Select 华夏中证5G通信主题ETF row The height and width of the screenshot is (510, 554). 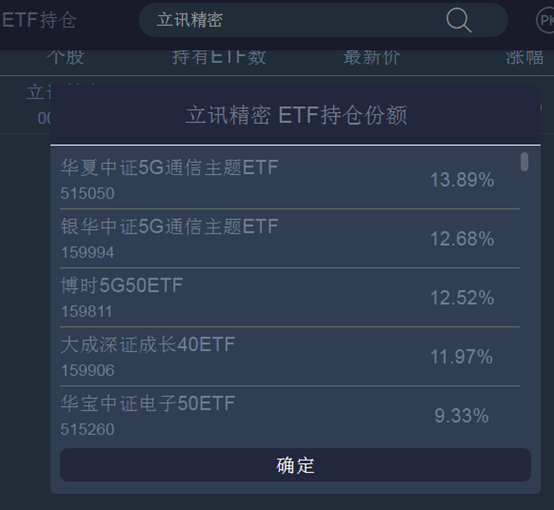point(290,180)
